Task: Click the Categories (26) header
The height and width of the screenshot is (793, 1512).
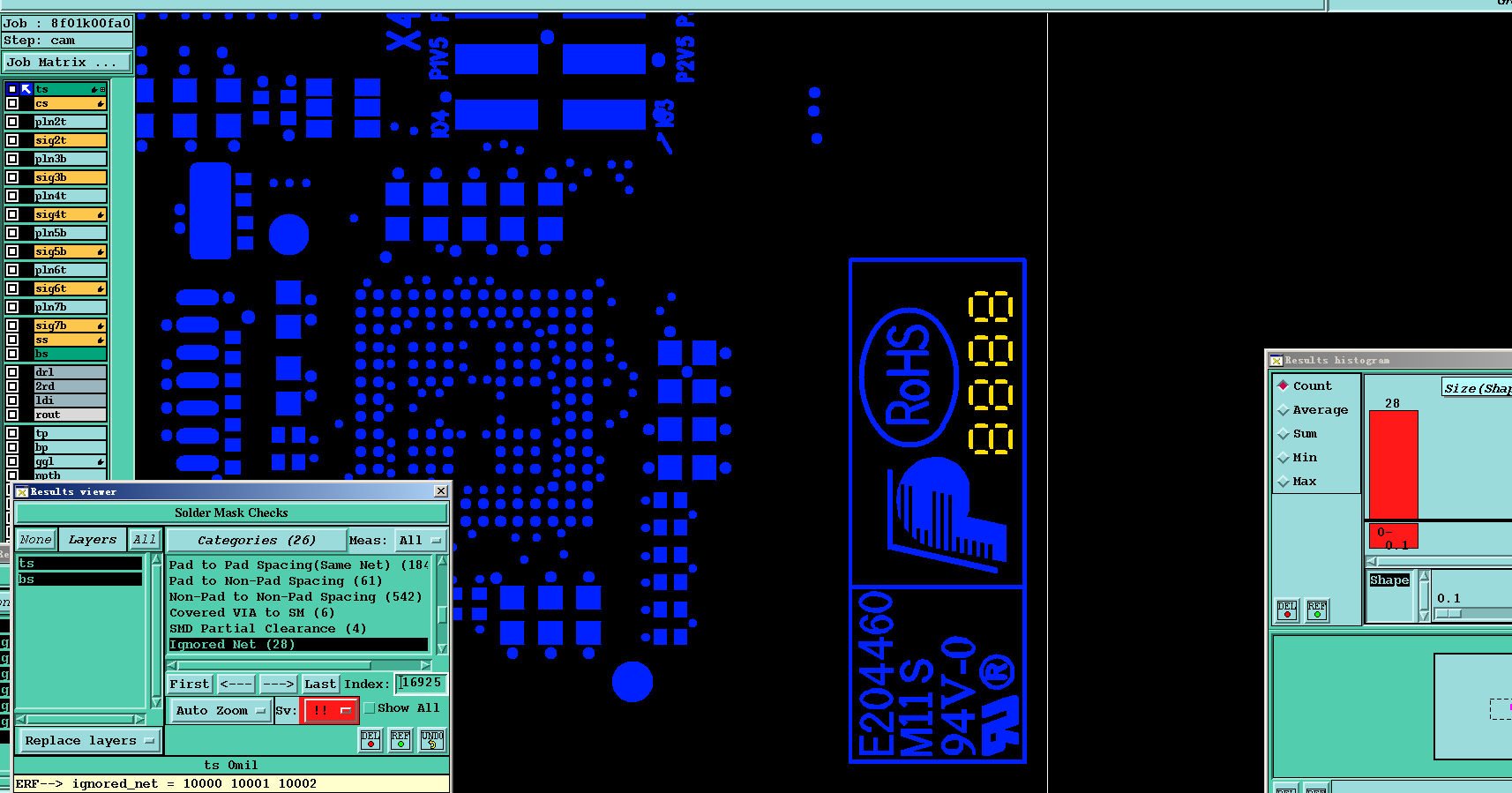Action: pyautogui.click(x=257, y=540)
